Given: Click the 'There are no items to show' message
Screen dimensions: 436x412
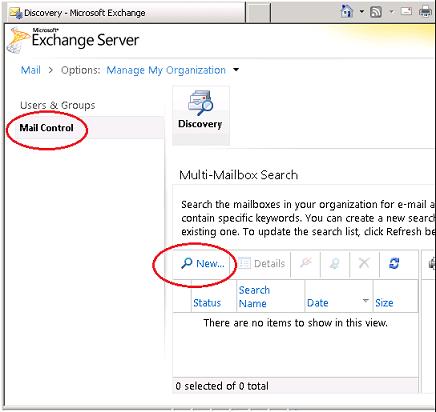Looking at the screenshot, I should 295,323.
